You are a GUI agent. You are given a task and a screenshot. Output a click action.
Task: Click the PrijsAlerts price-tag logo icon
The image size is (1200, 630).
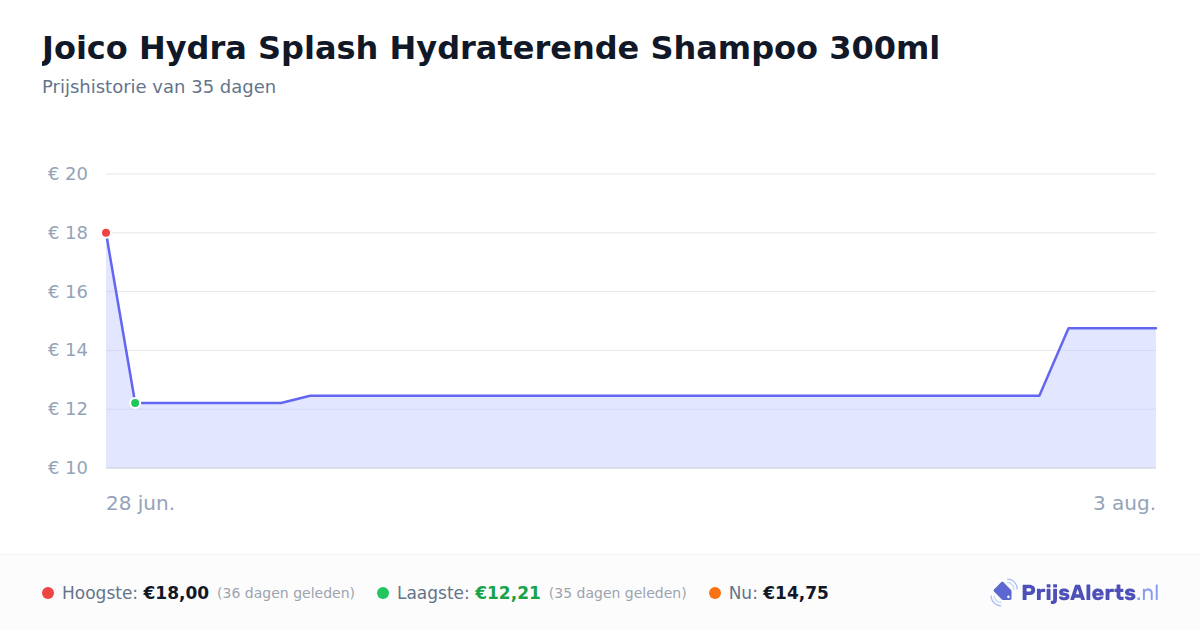pyautogui.click(x=1003, y=593)
